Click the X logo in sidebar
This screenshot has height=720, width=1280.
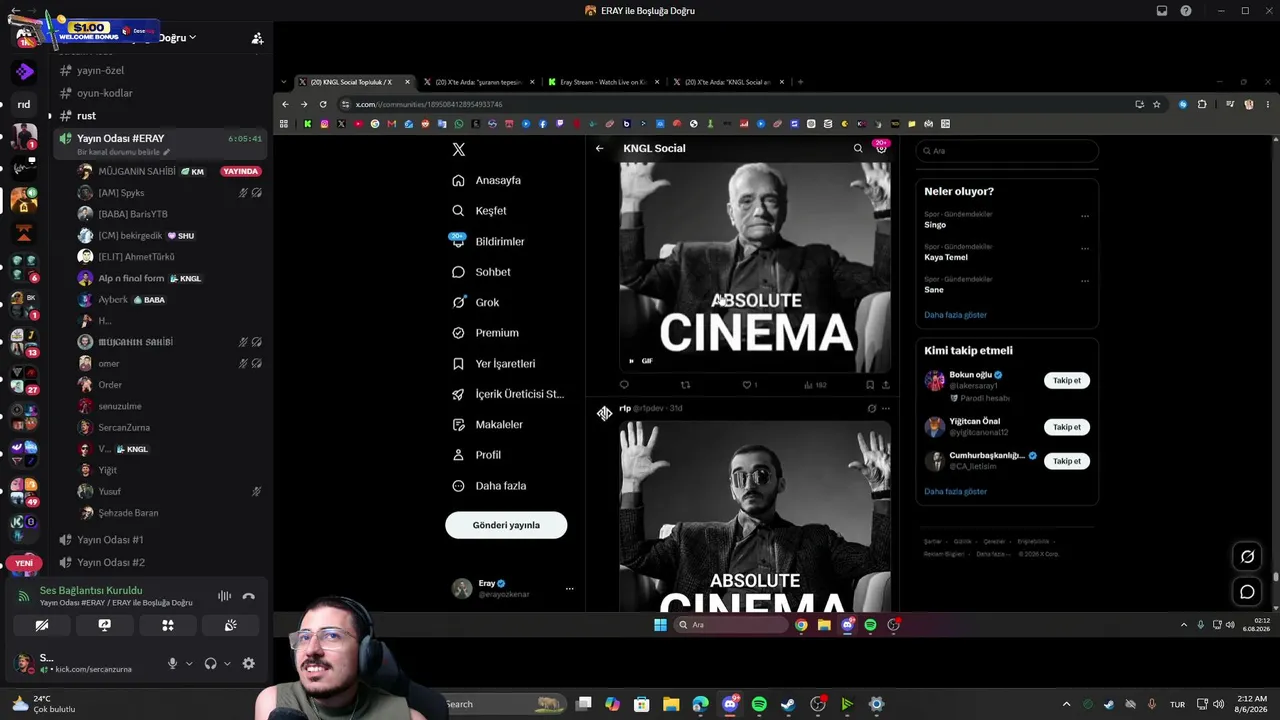pos(459,149)
